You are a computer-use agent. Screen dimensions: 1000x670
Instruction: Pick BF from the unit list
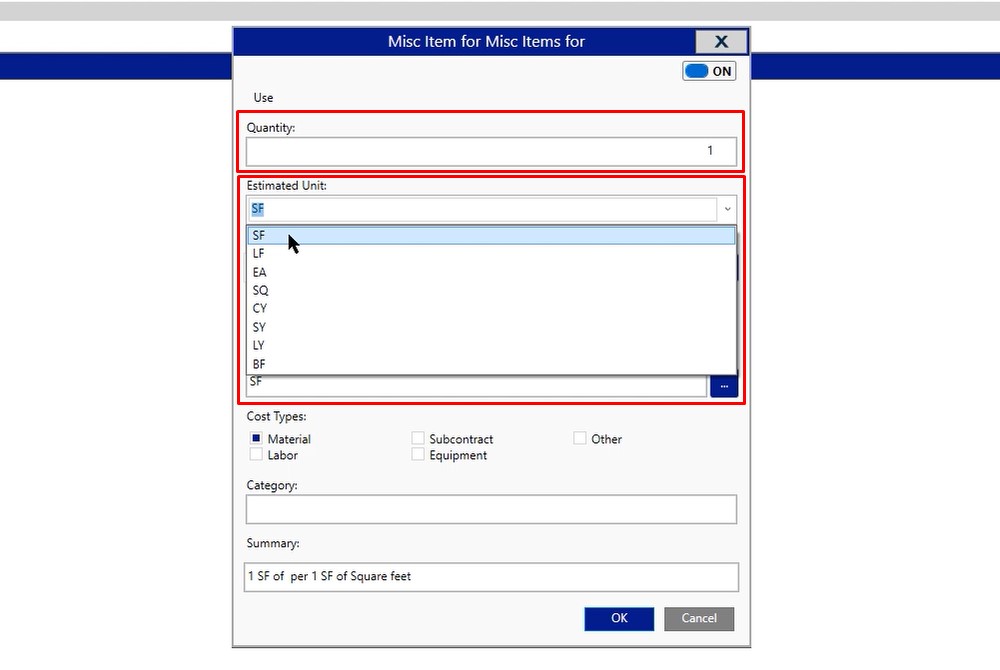coord(490,364)
